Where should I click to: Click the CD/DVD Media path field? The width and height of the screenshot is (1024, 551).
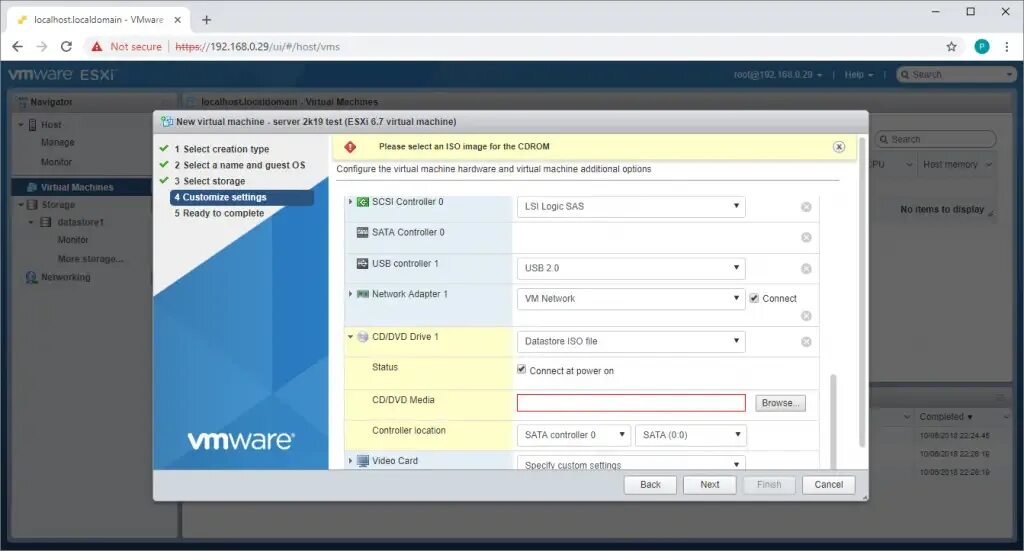point(631,403)
